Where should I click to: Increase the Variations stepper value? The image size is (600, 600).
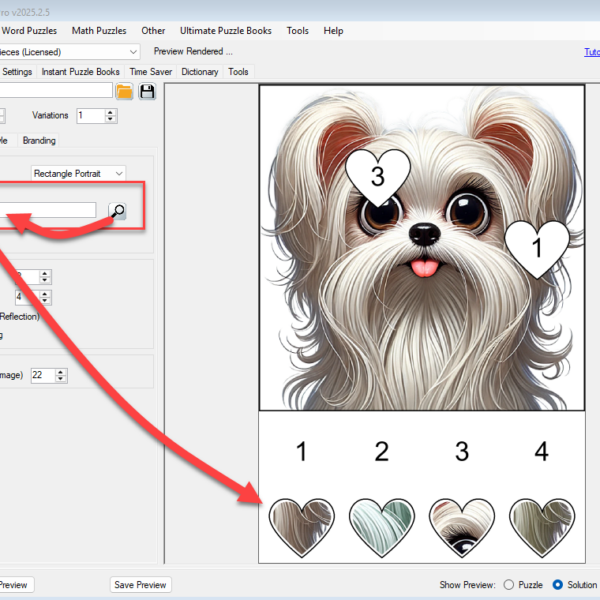tap(111, 111)
